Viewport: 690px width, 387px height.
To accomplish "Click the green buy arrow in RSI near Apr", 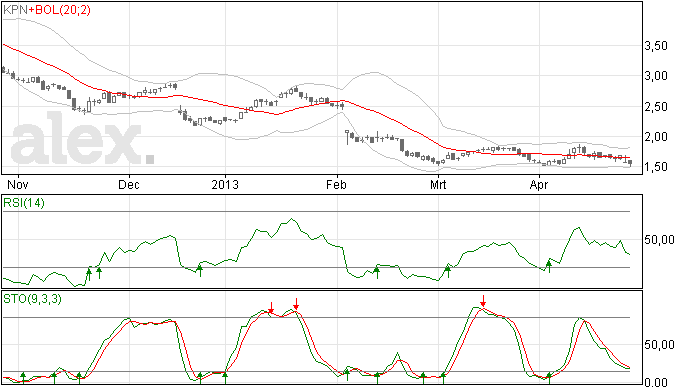I will click(549, 266).
